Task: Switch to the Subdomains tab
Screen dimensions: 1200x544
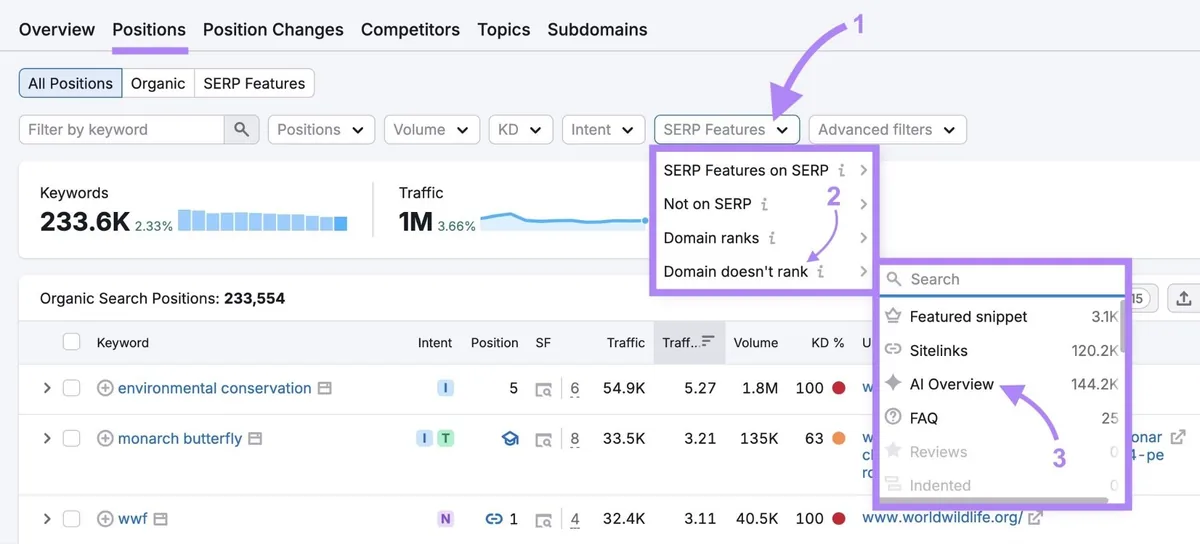Action: (x=597, y=29)
